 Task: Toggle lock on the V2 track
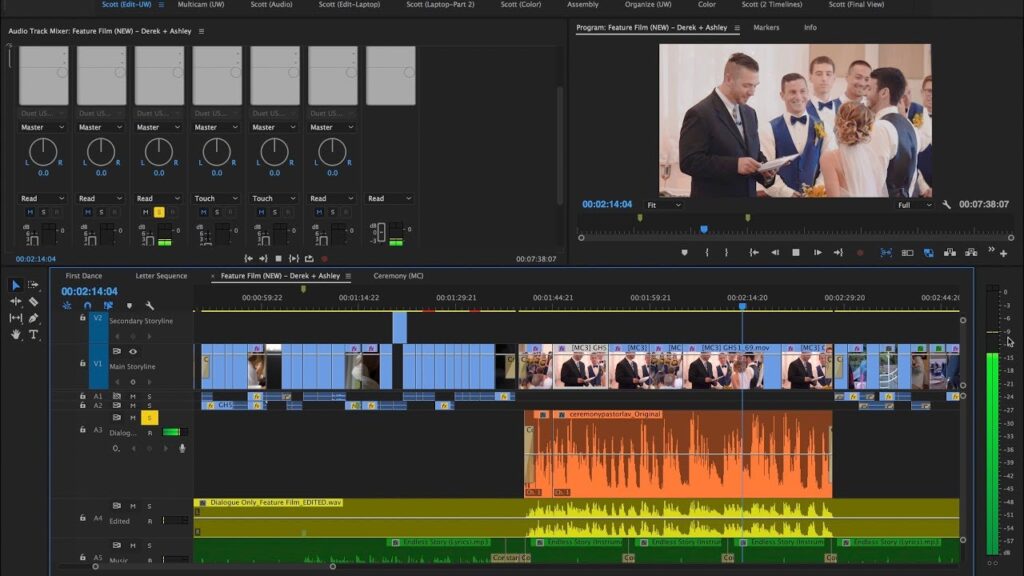[x=83, y=318]
